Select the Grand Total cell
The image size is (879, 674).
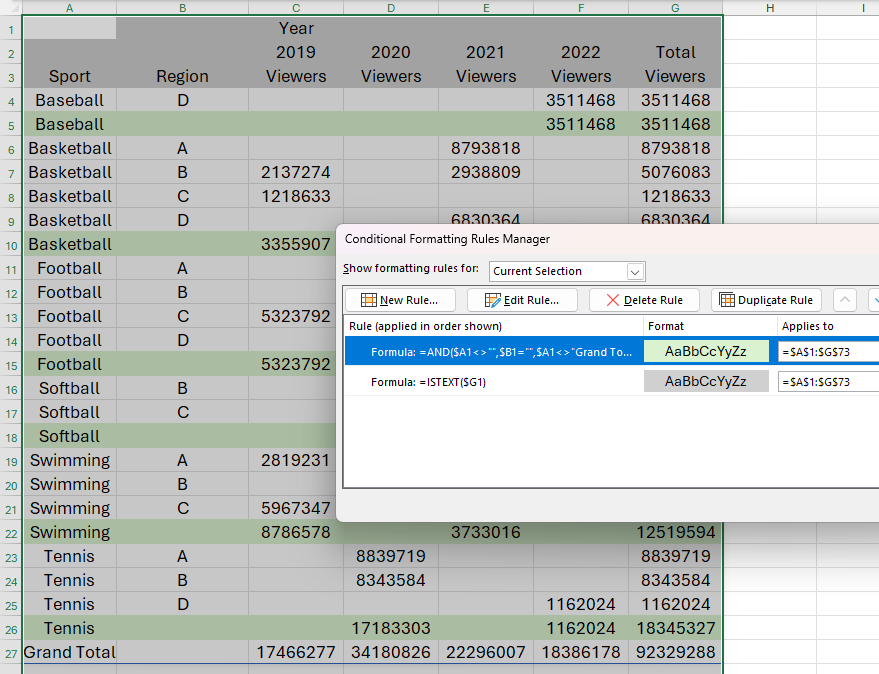(x=69, y=652)
